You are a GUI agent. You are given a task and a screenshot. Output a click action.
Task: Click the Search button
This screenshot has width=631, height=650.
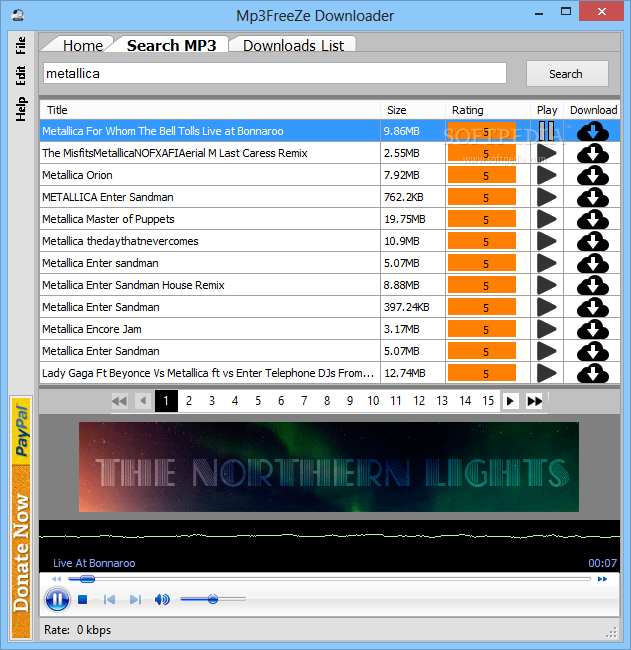pyautogui.click(x=567, y=74)
